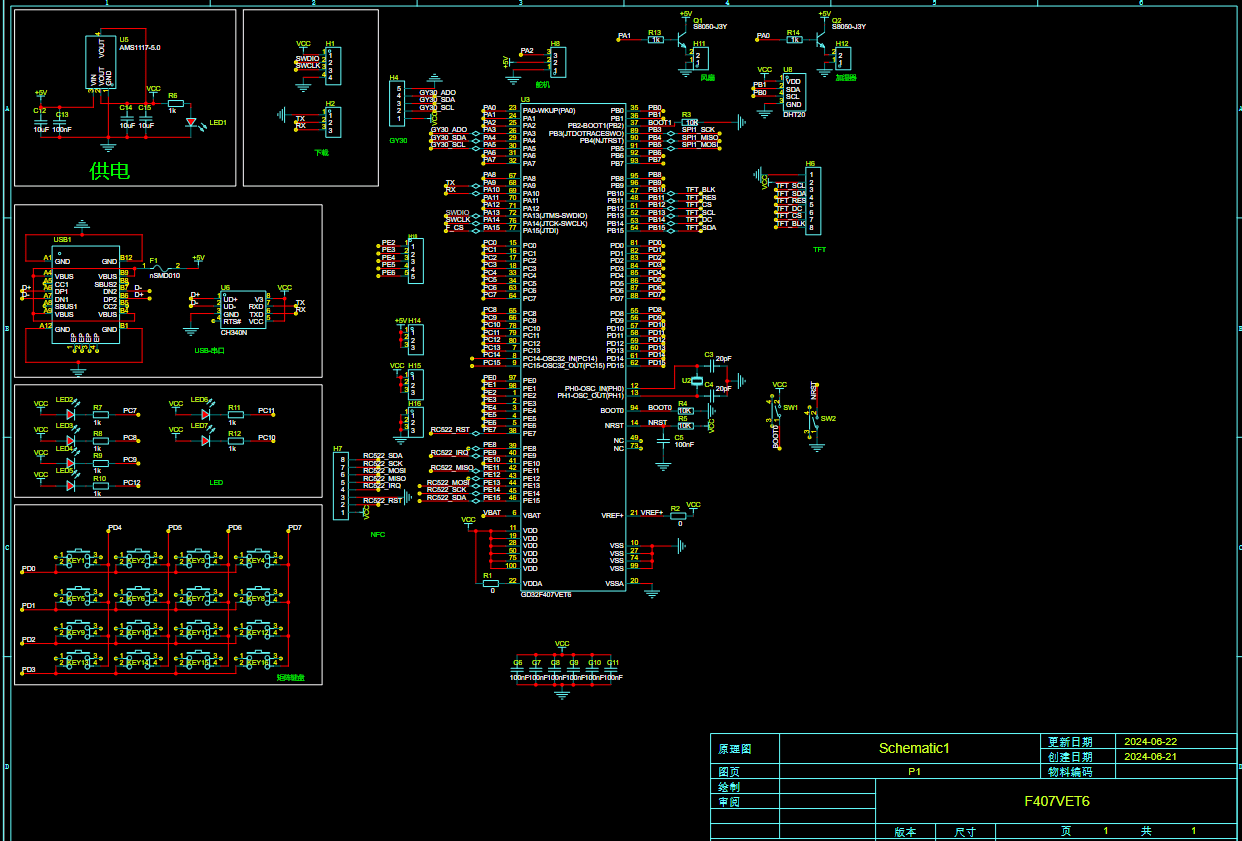1242x841 pixels.
Task: Select the F1 nSMD010 fuse
Action: point(163,267)
